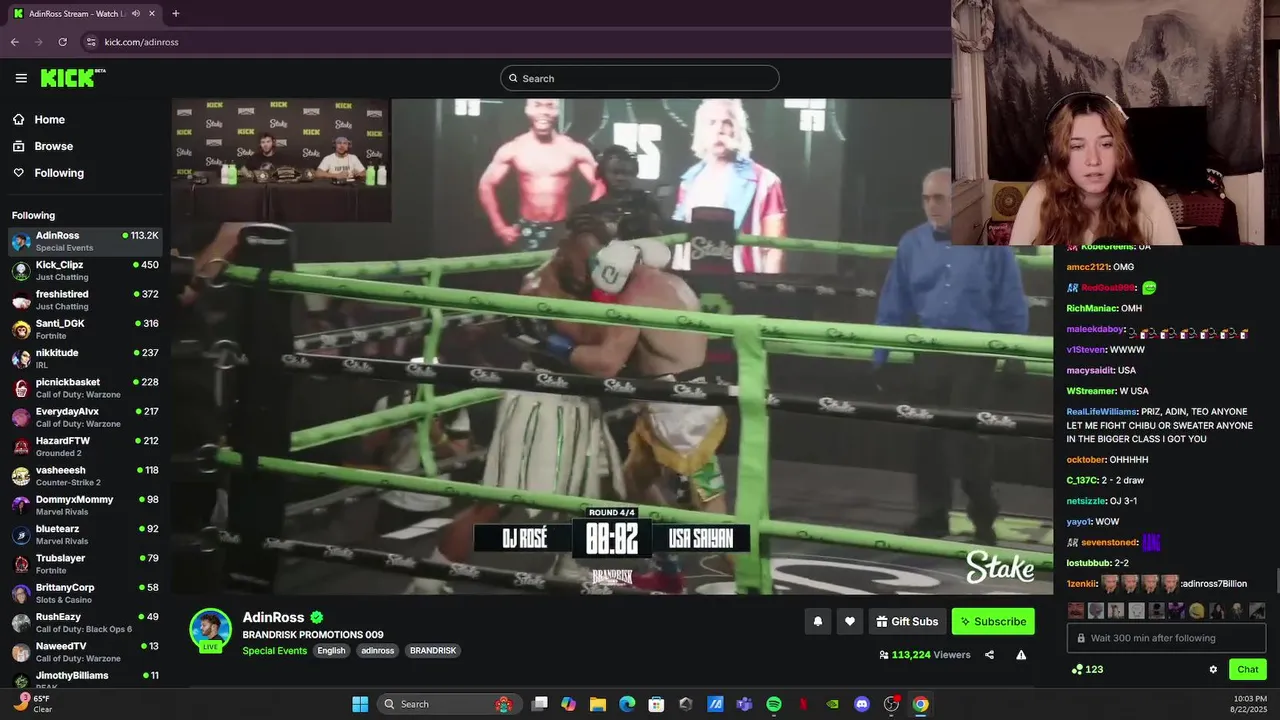This screenshot has width=1280, height=720.
Task: Click the AdinRoss verified badge
Action: [x=316, y=618]
